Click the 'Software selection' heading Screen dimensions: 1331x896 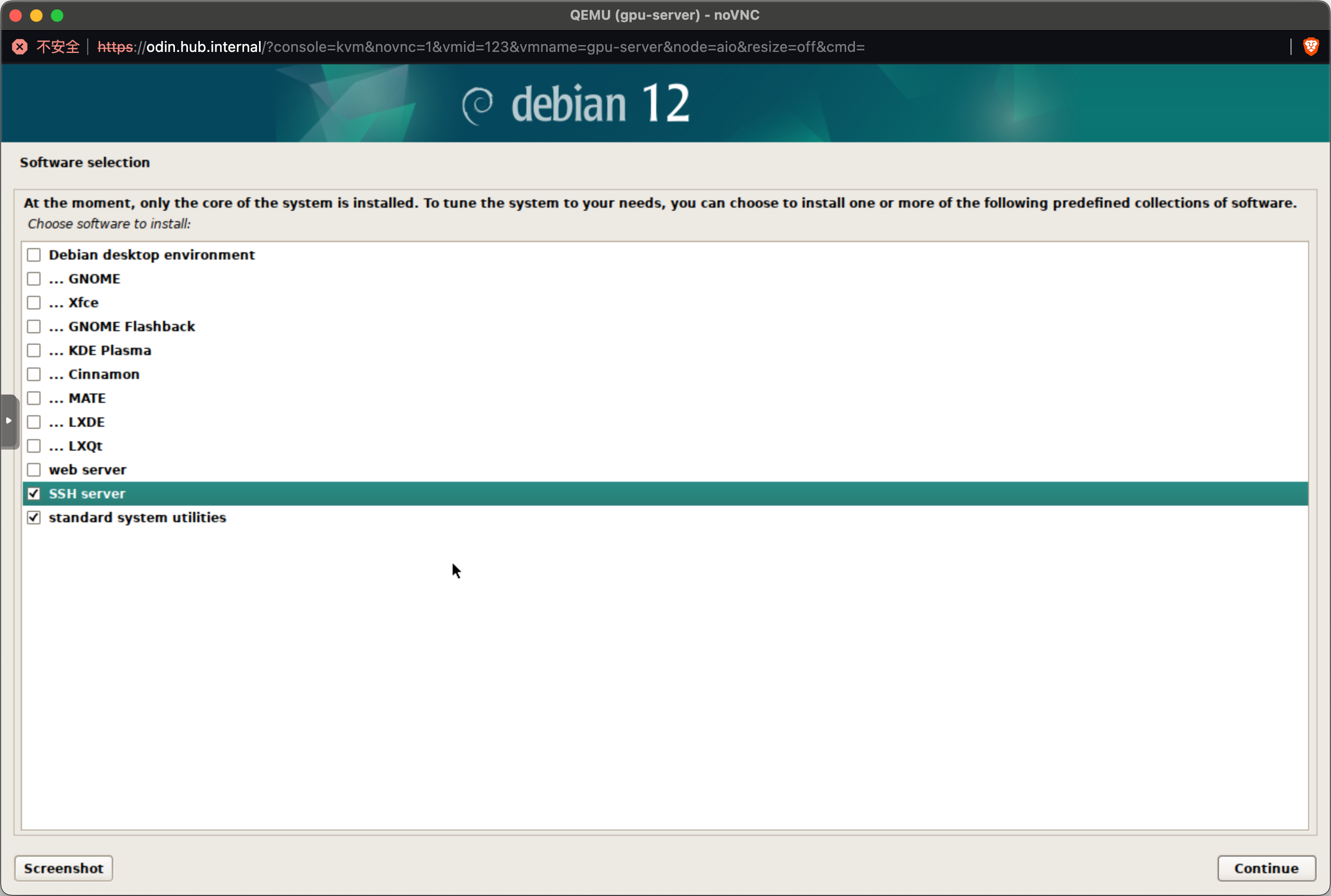(85, 162)
